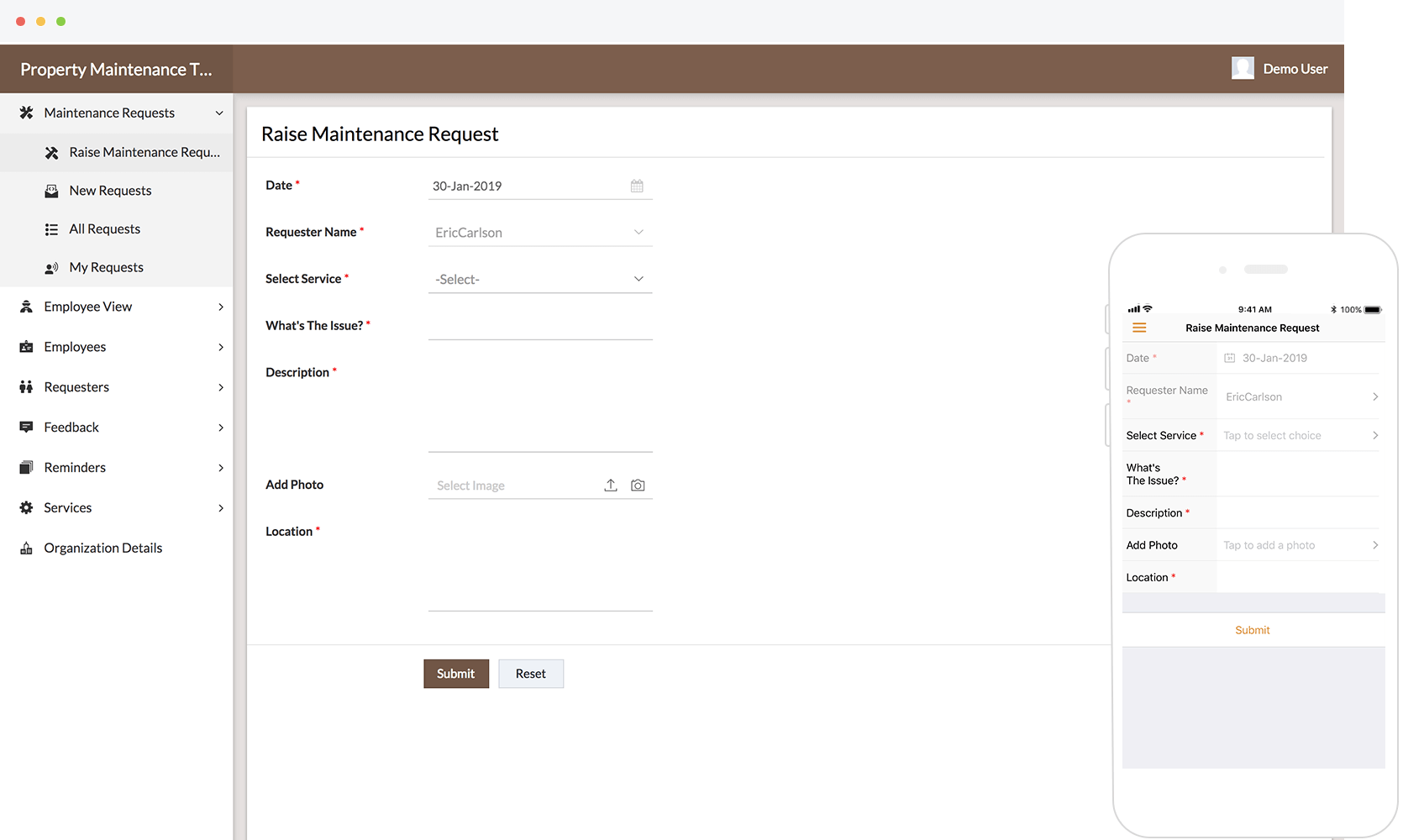Click the Description text area

pos(540,406)
